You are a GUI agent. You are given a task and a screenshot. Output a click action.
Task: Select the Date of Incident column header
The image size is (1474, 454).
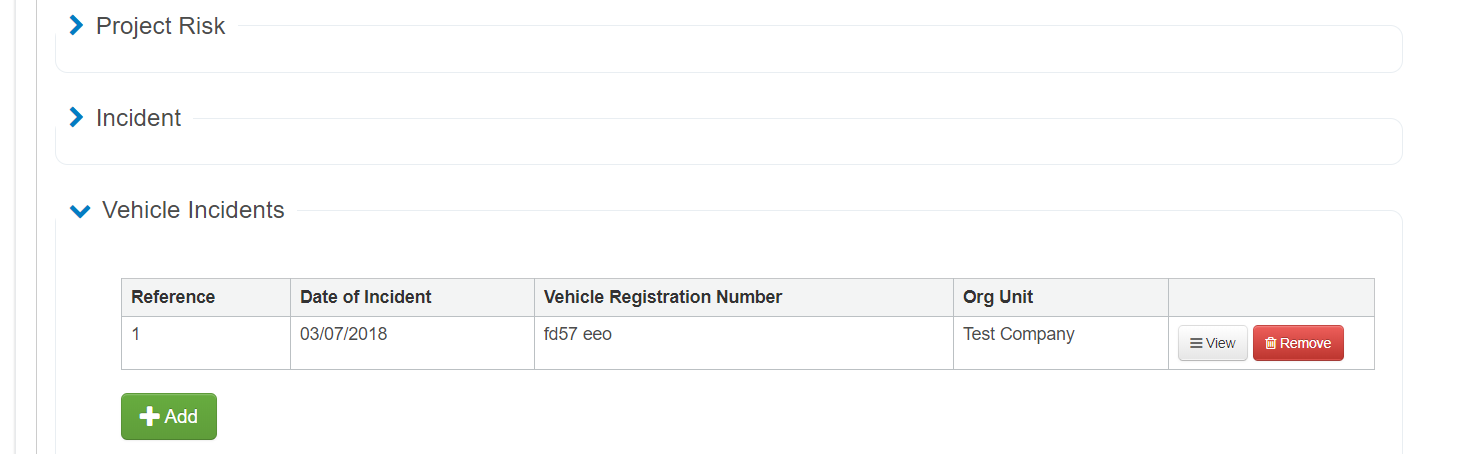tap(366, 297)
